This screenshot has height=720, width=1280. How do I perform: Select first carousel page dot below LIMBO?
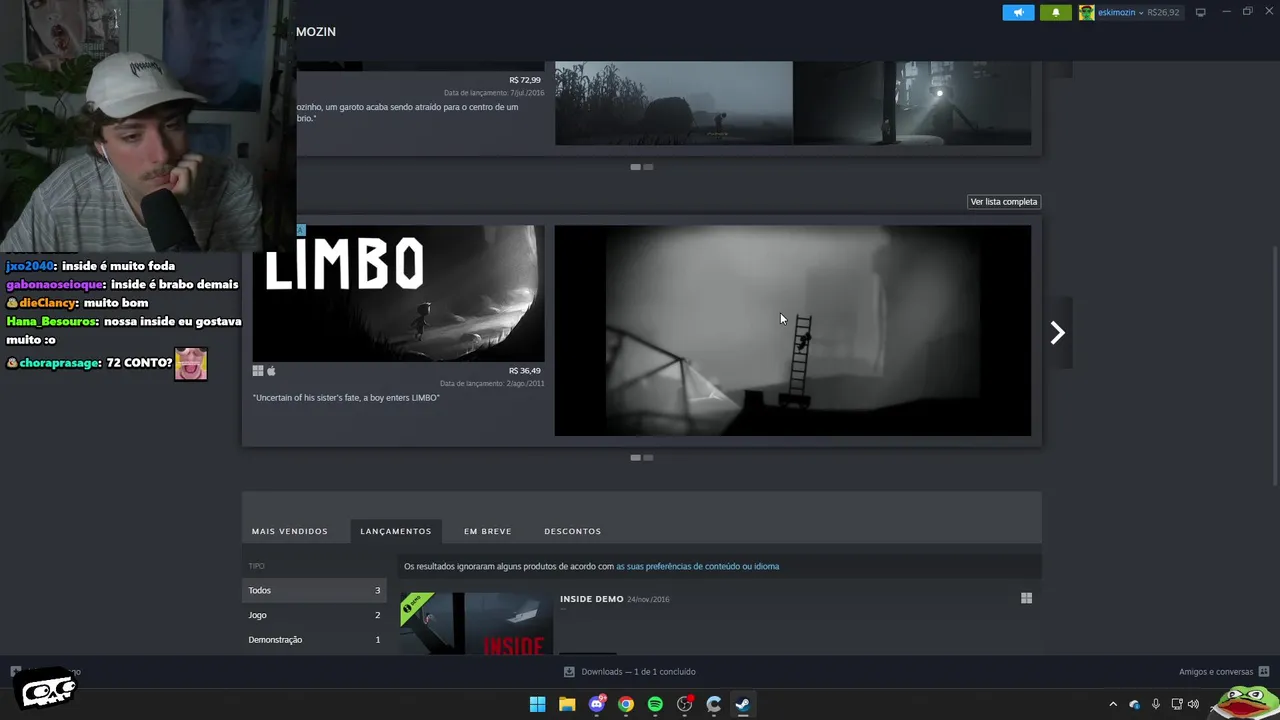(x=635, y=458)
